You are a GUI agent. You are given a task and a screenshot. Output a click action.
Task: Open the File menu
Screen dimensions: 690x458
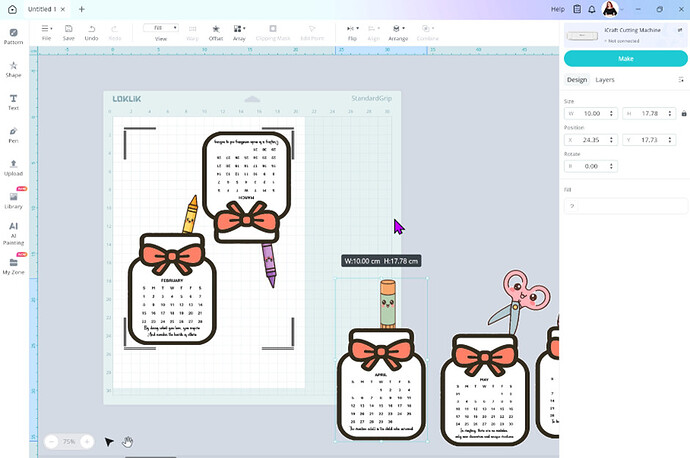[46, 32]
